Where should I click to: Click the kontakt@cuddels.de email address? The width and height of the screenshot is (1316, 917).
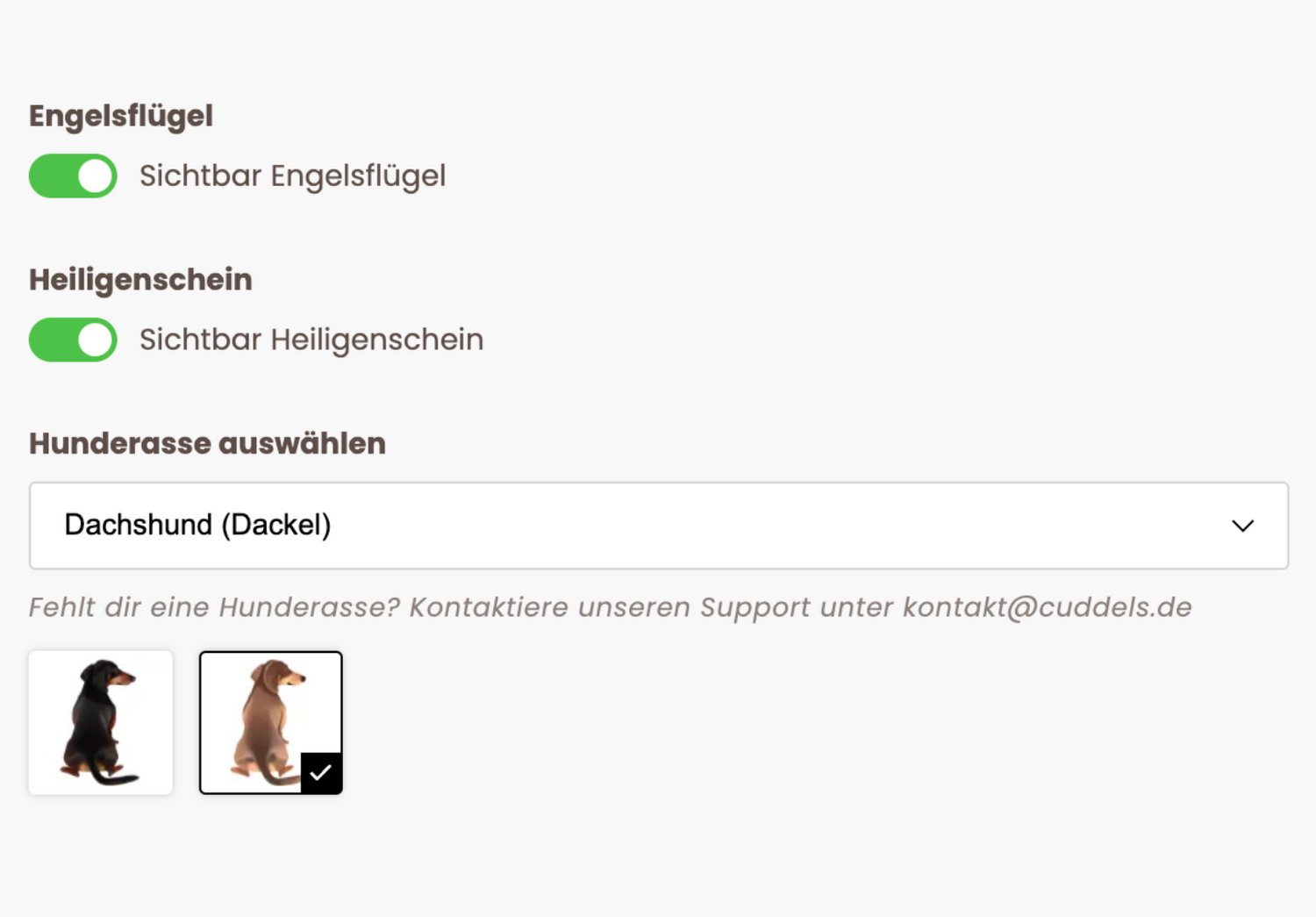point(1048,607)
